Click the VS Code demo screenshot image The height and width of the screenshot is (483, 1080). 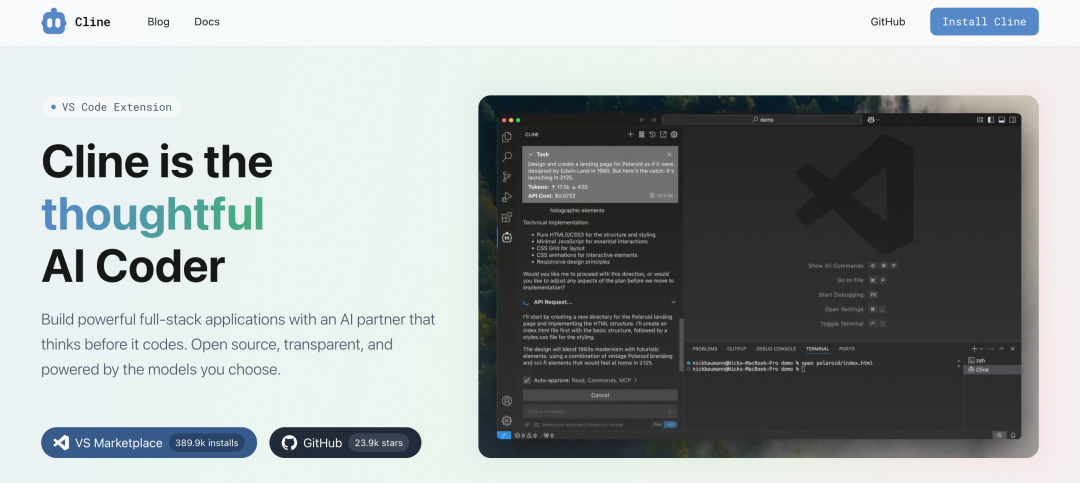pyautogui.click(x=758, y=276)
